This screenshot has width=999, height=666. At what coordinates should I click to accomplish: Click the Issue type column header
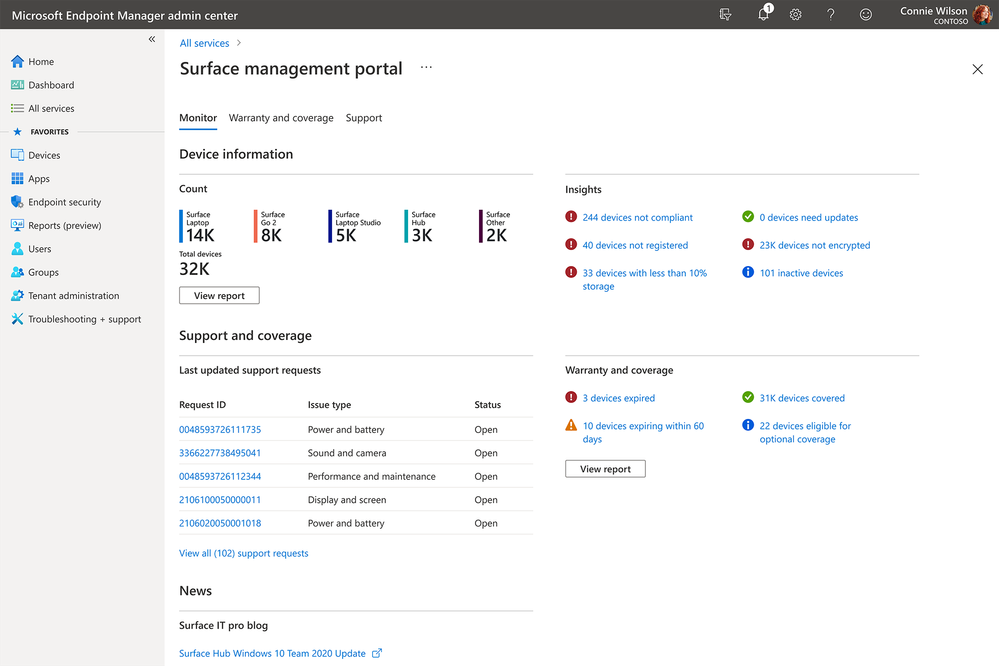tap(329, 405)
